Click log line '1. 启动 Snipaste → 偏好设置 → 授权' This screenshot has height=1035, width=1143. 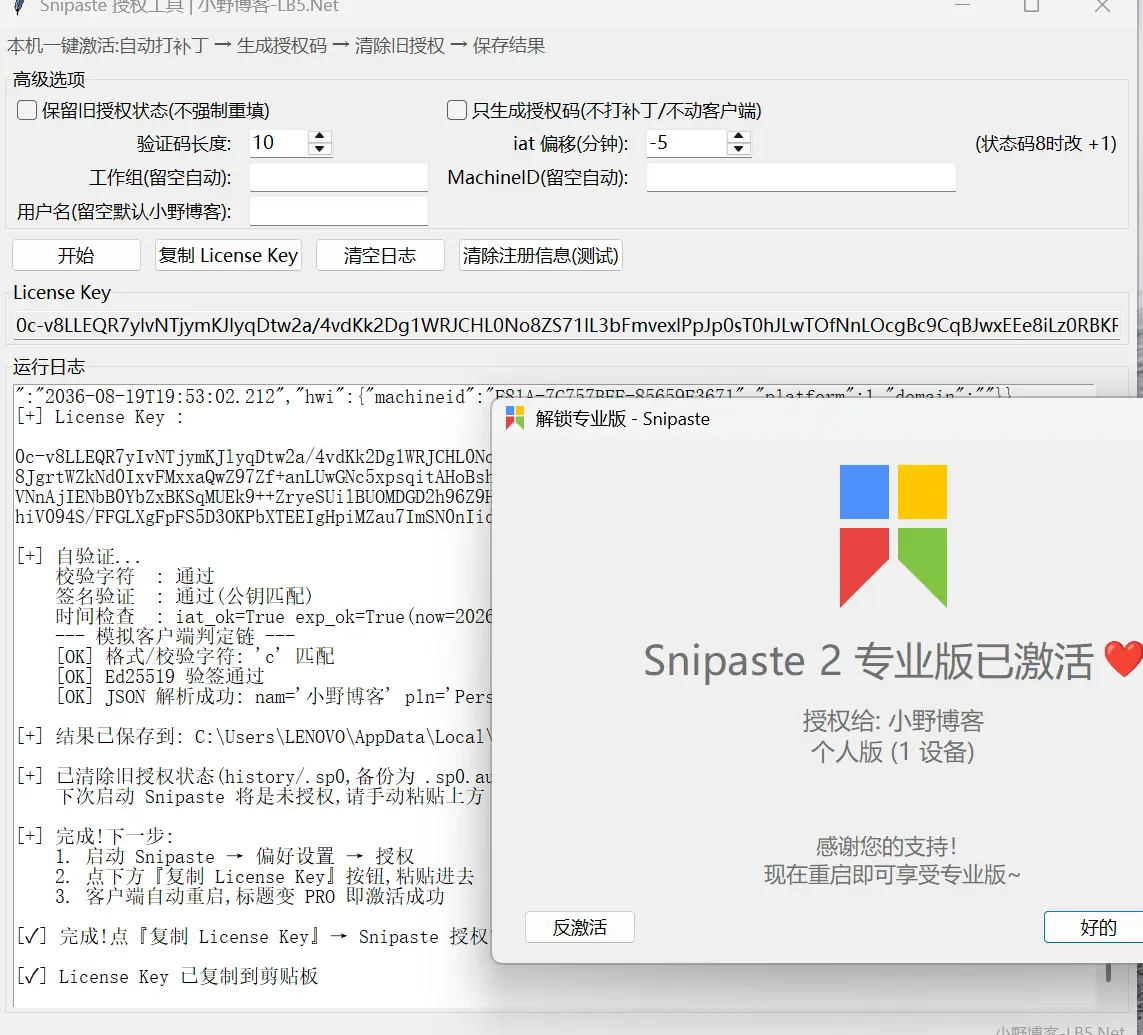point(235,856)
